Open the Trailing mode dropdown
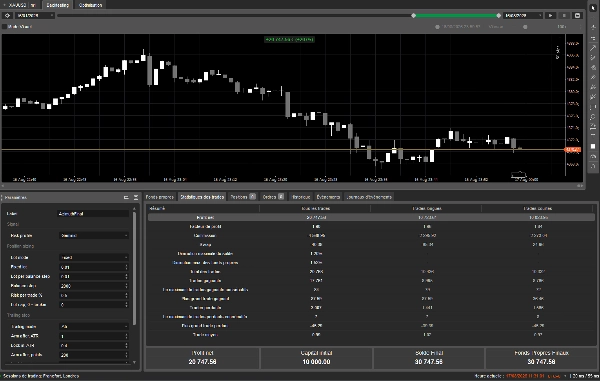Image resolution: width=600 pixels, height=381 pixels. point(94,327)
